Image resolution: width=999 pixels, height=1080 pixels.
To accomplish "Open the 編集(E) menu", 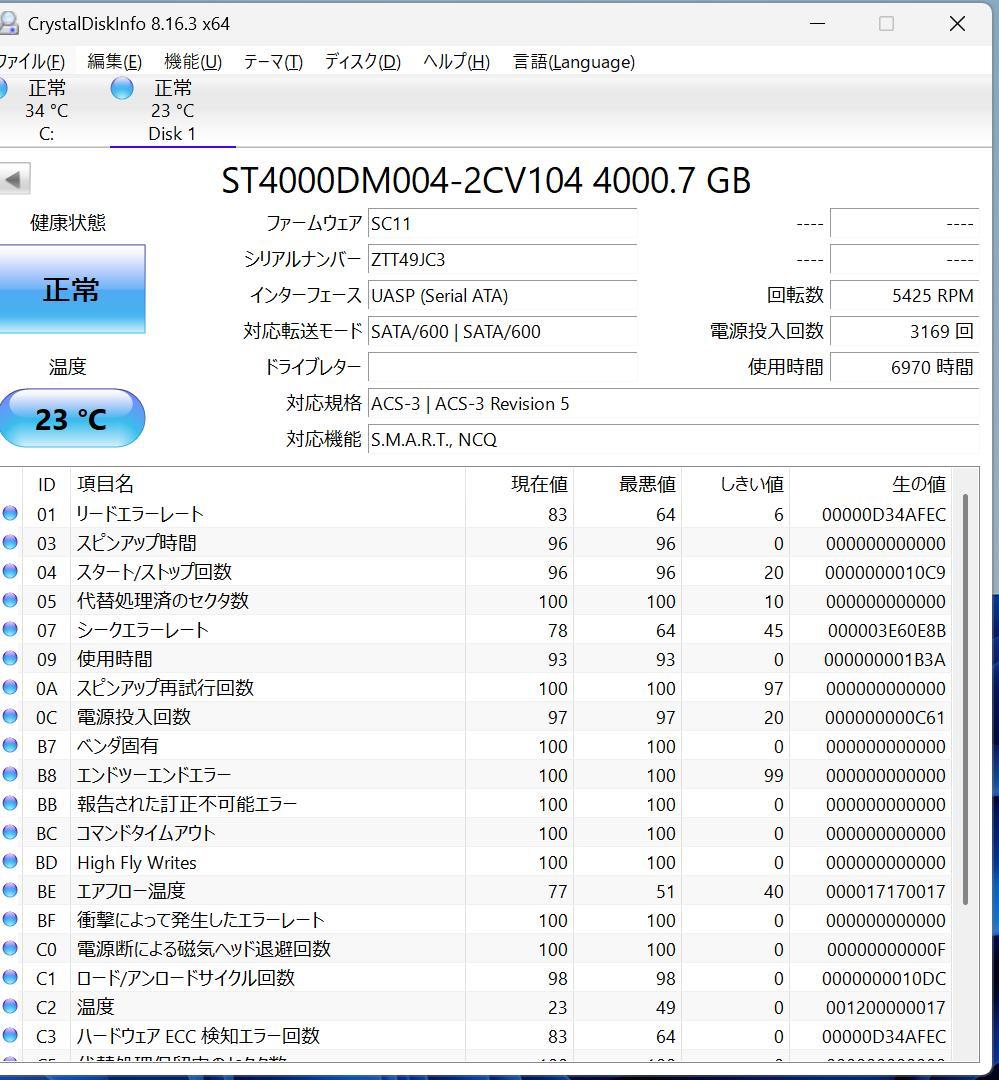I will tap(114, 62).
